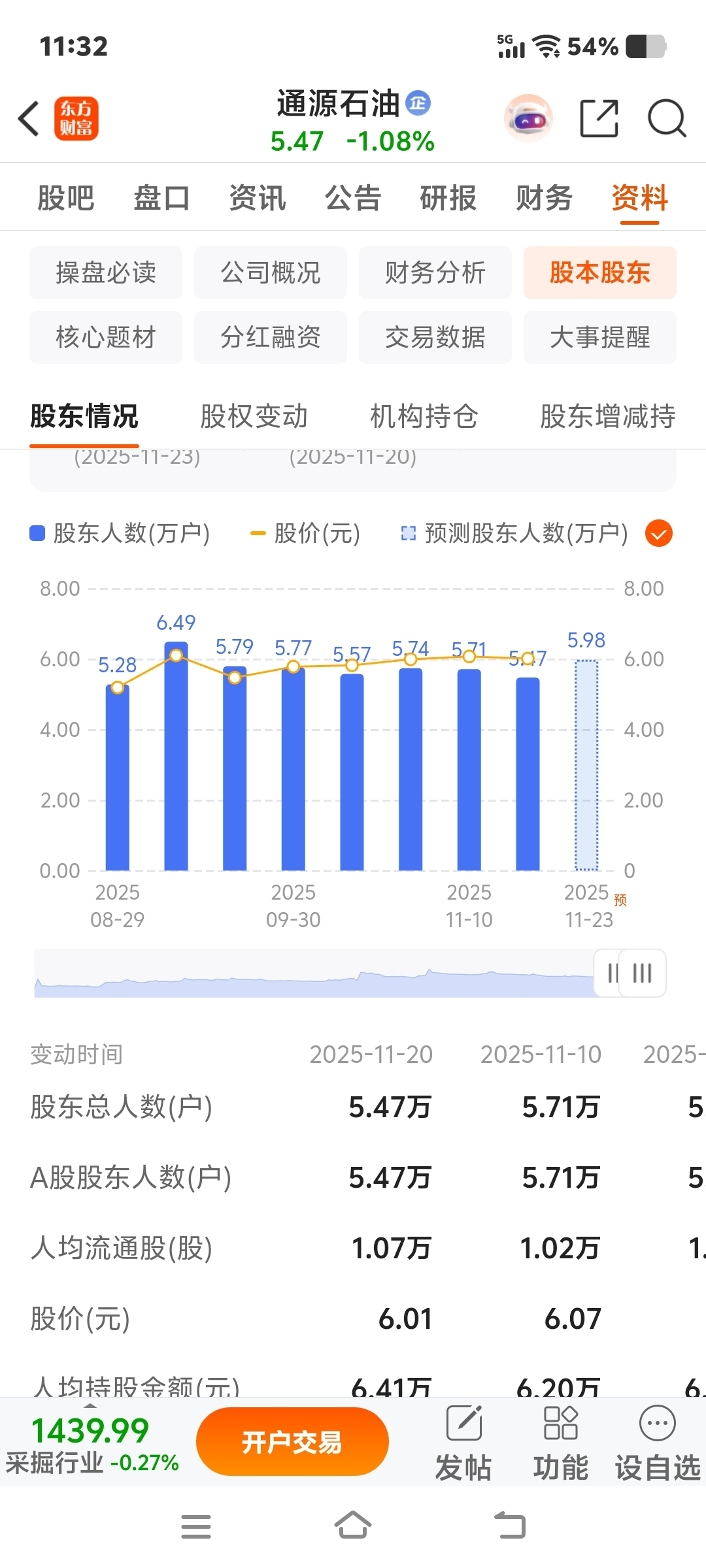The width and height of the screenshot is (706, 1568).
Task: Toggle the 股价(元) legend item
Action: 305,534
